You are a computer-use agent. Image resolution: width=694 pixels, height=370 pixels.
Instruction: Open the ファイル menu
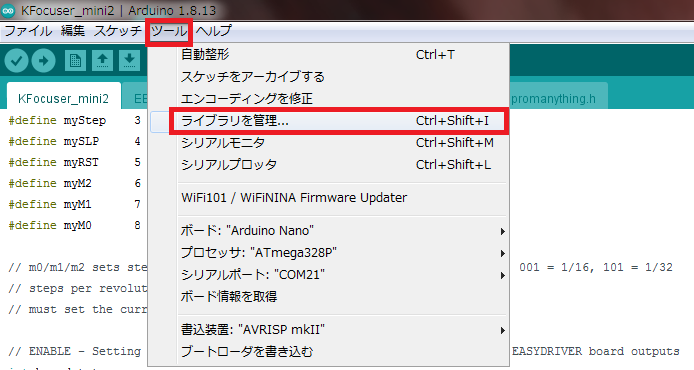pos(28,31)
